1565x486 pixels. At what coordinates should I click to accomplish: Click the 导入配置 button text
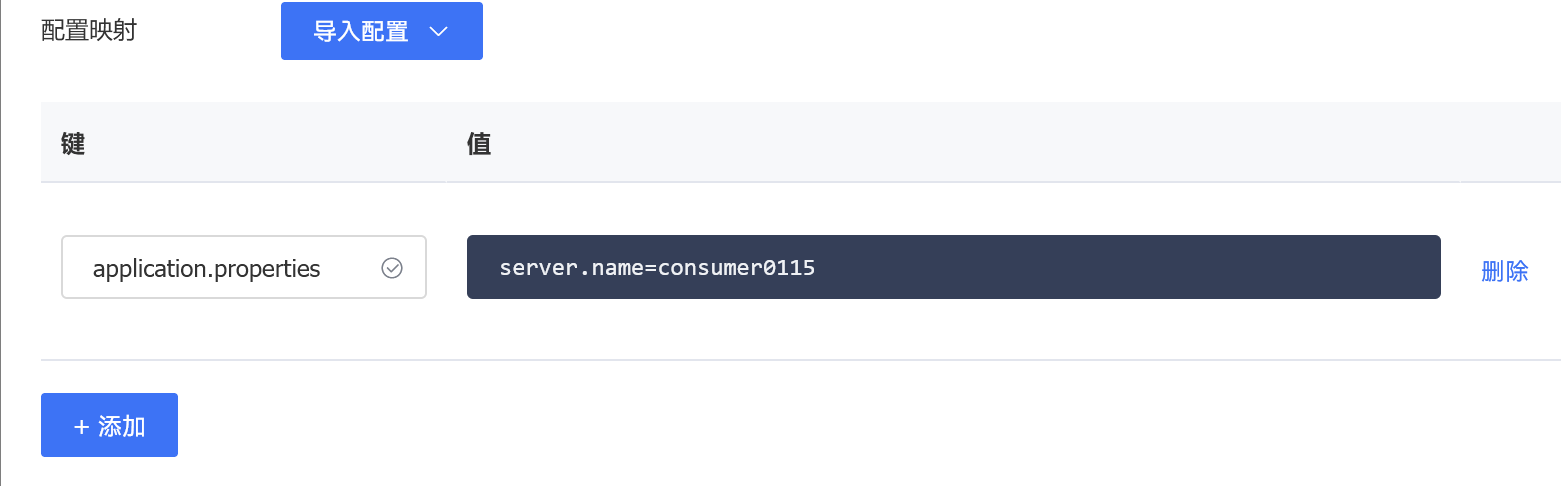point(361,31)
